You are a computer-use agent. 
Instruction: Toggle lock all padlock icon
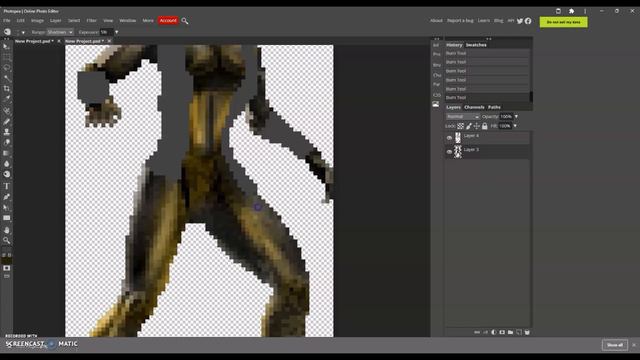coord(484,126)
